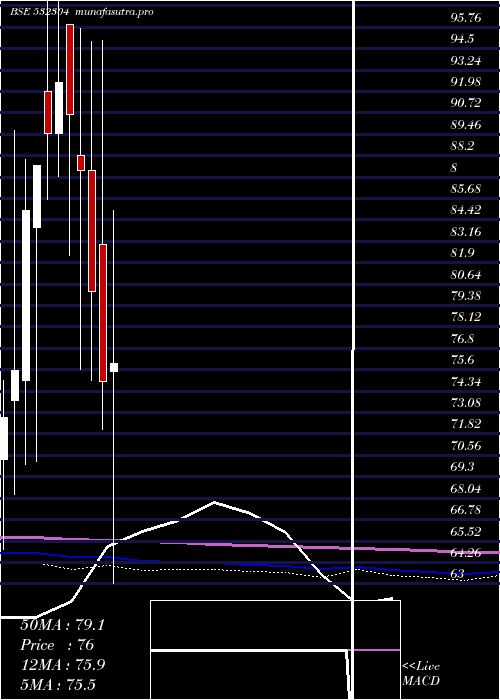Select the Price : 76 readout

[x=57, y=646]
